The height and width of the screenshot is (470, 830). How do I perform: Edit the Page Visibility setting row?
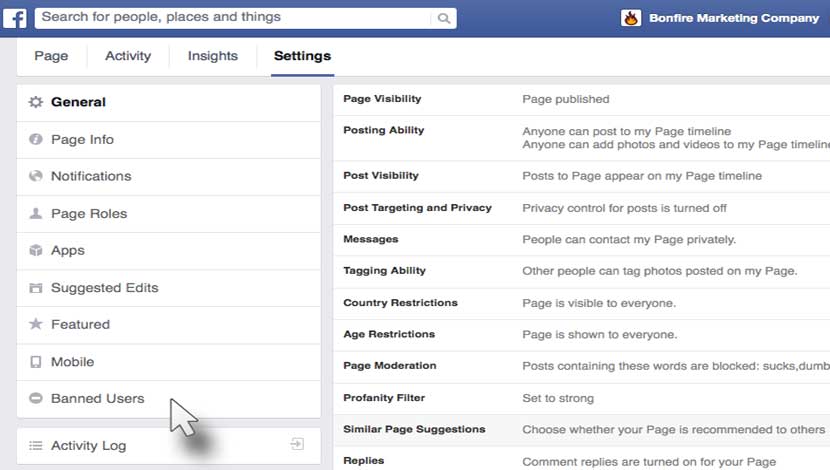pos(580,99)
